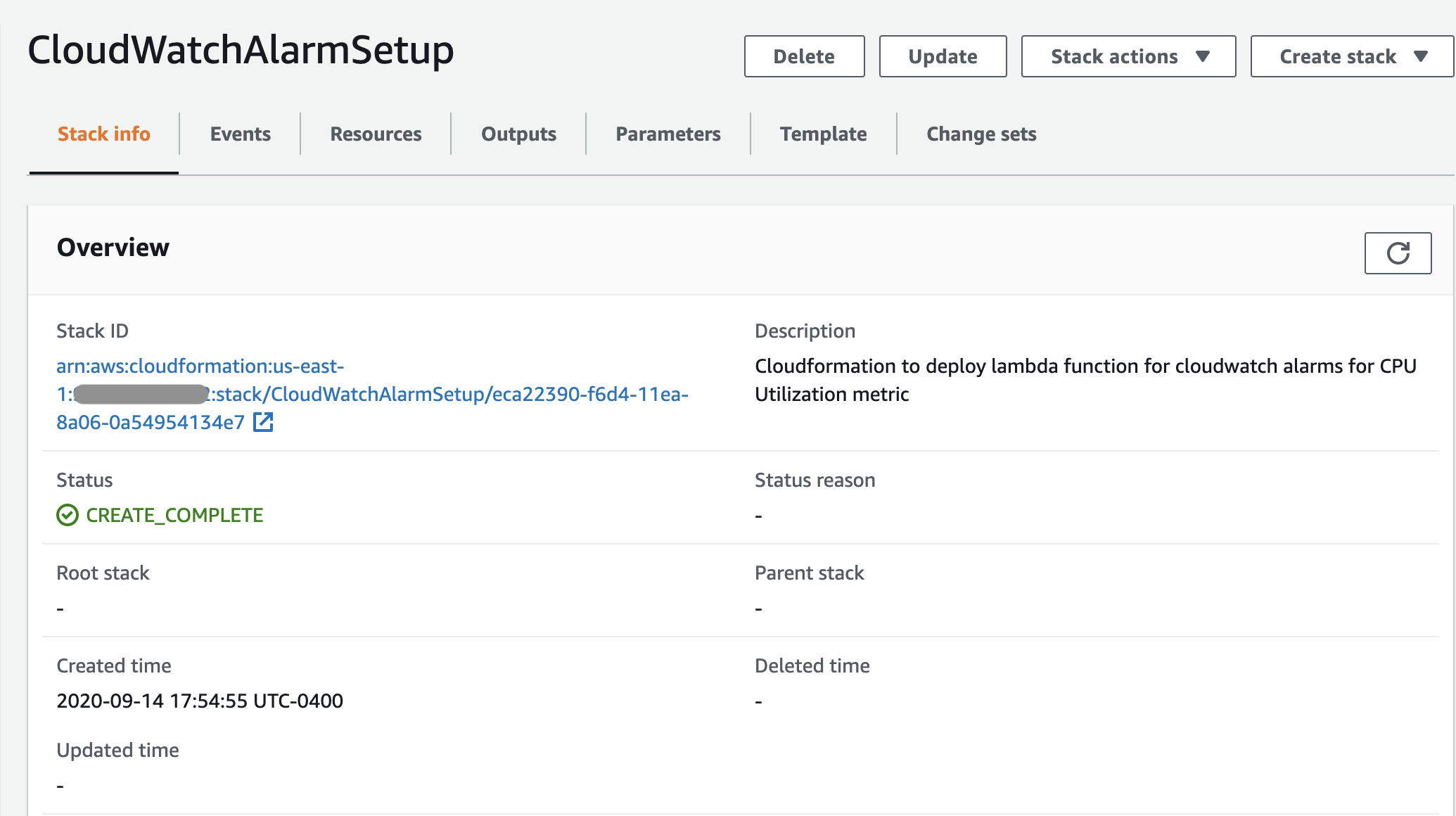
Task: Open the Template tab
Action: [823, 134]
